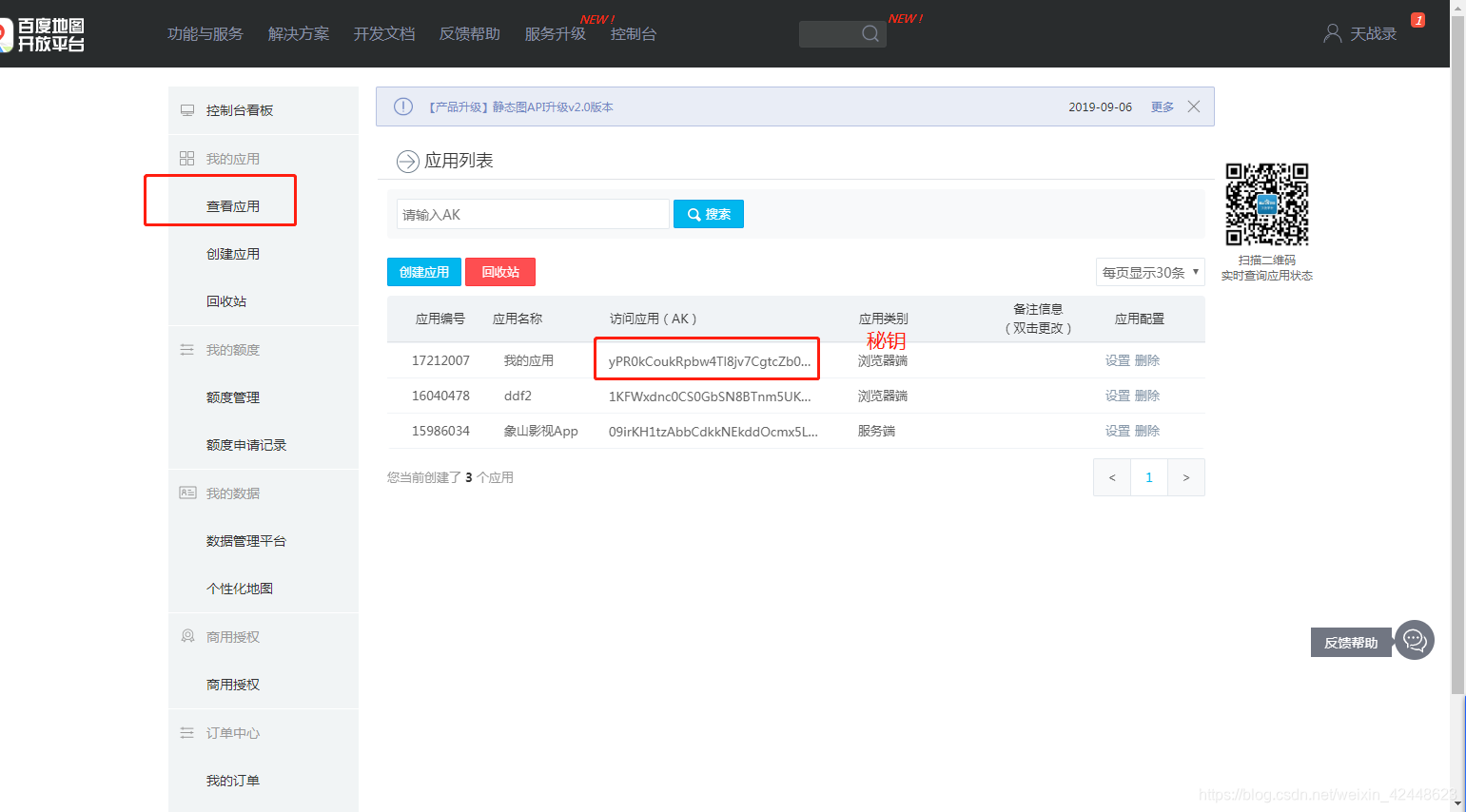1466x812 pixels.
Task: Click AK key 1KFWxdnc0CS0GbSN8BTnm5UK...
Action: click(710, 396)
